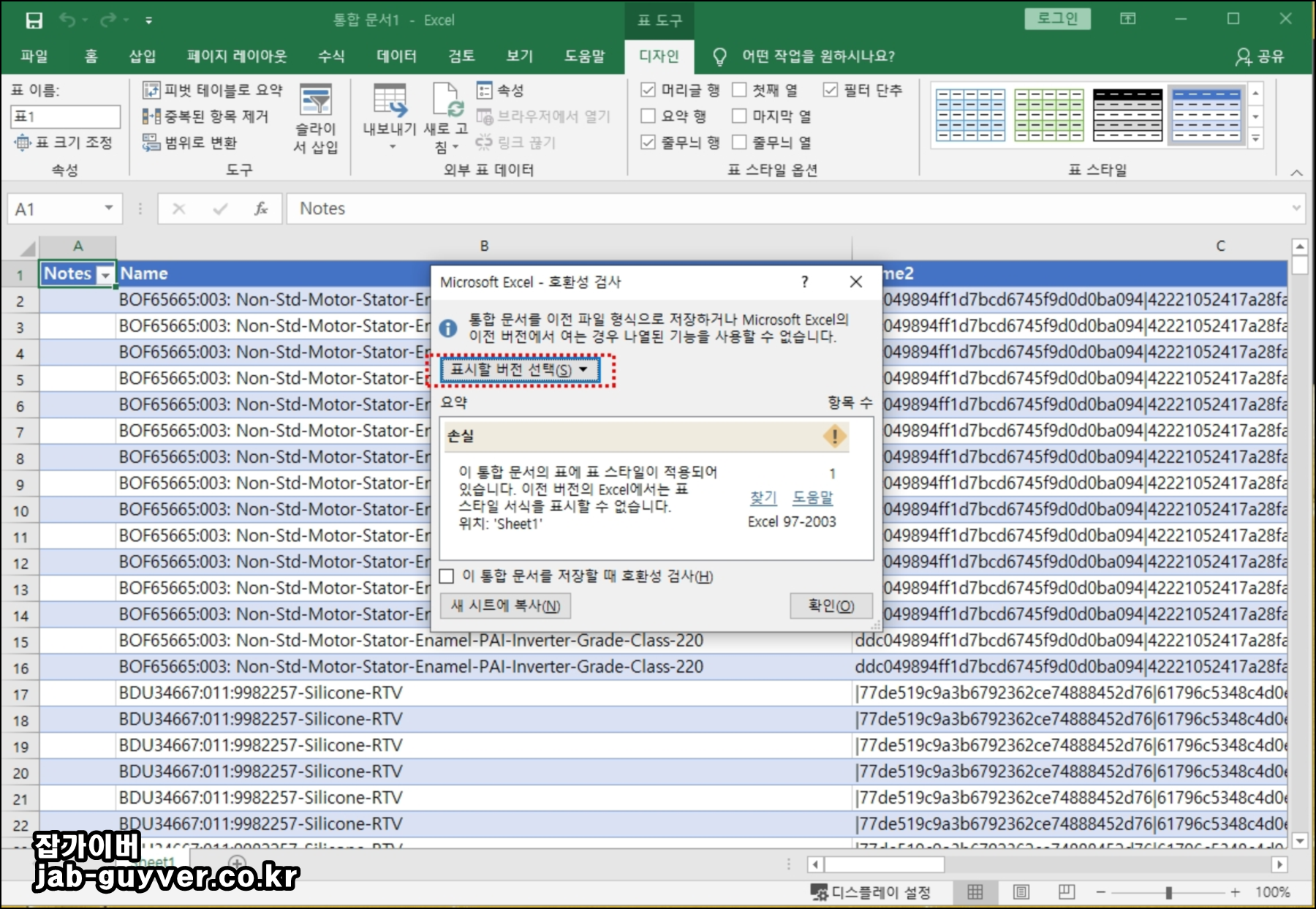The image size is (1316, 909).
Task: Click 링크 끊기 unlink icon
Action: (484, 142)
